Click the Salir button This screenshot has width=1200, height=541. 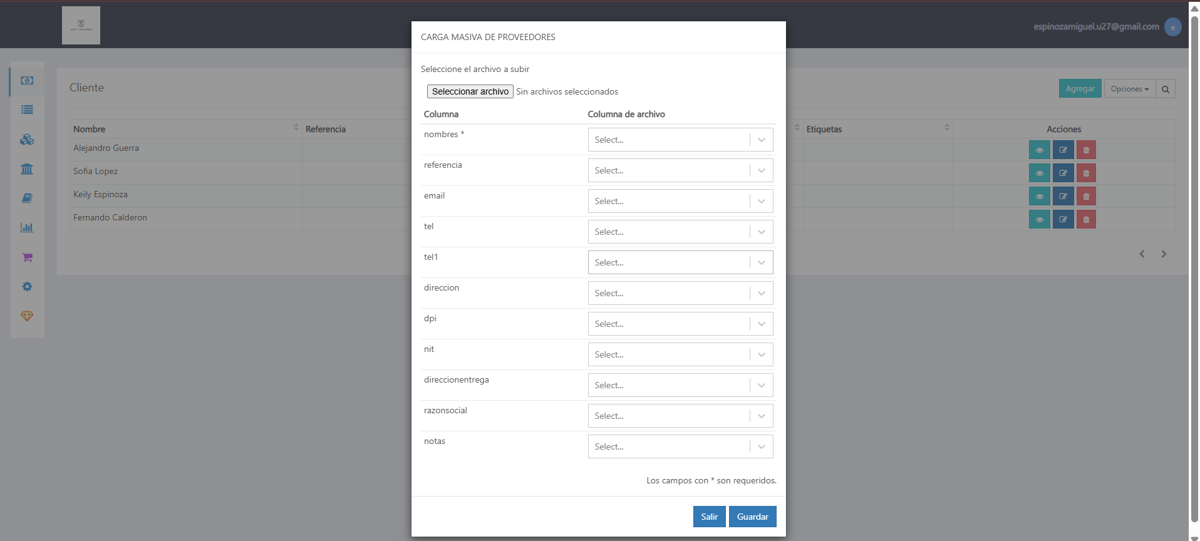tap(709, 517)
